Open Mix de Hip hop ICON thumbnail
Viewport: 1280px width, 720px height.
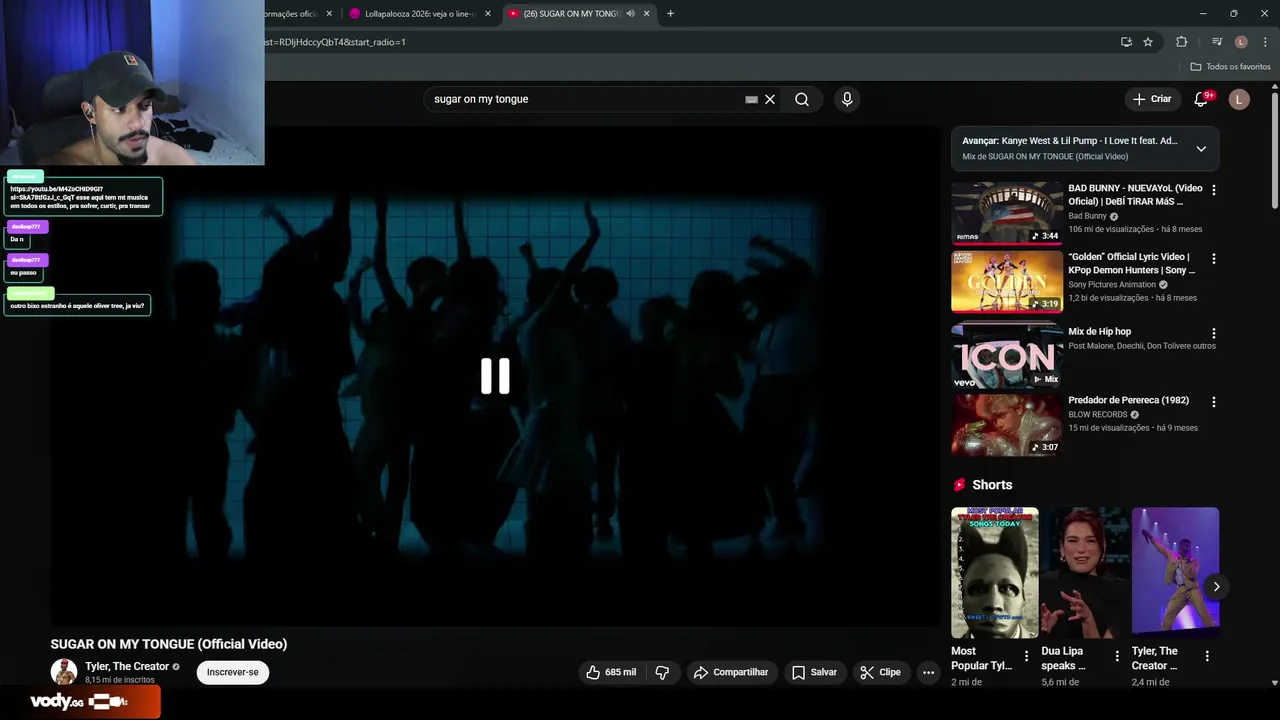(x=1007, y=355)
